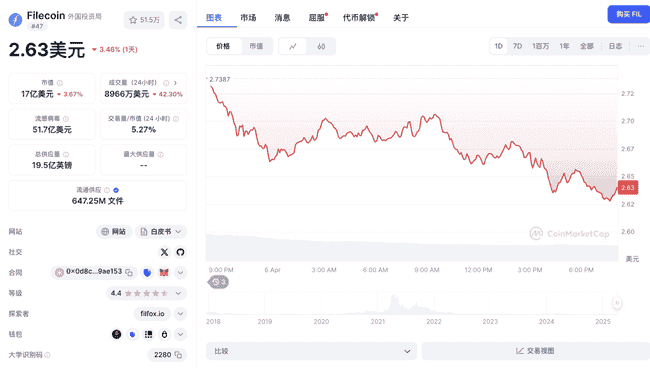Click the right handle of the timeline range slider
This screenshot has width=650, height=368.
pyautogui.click(x=617, y=303)
